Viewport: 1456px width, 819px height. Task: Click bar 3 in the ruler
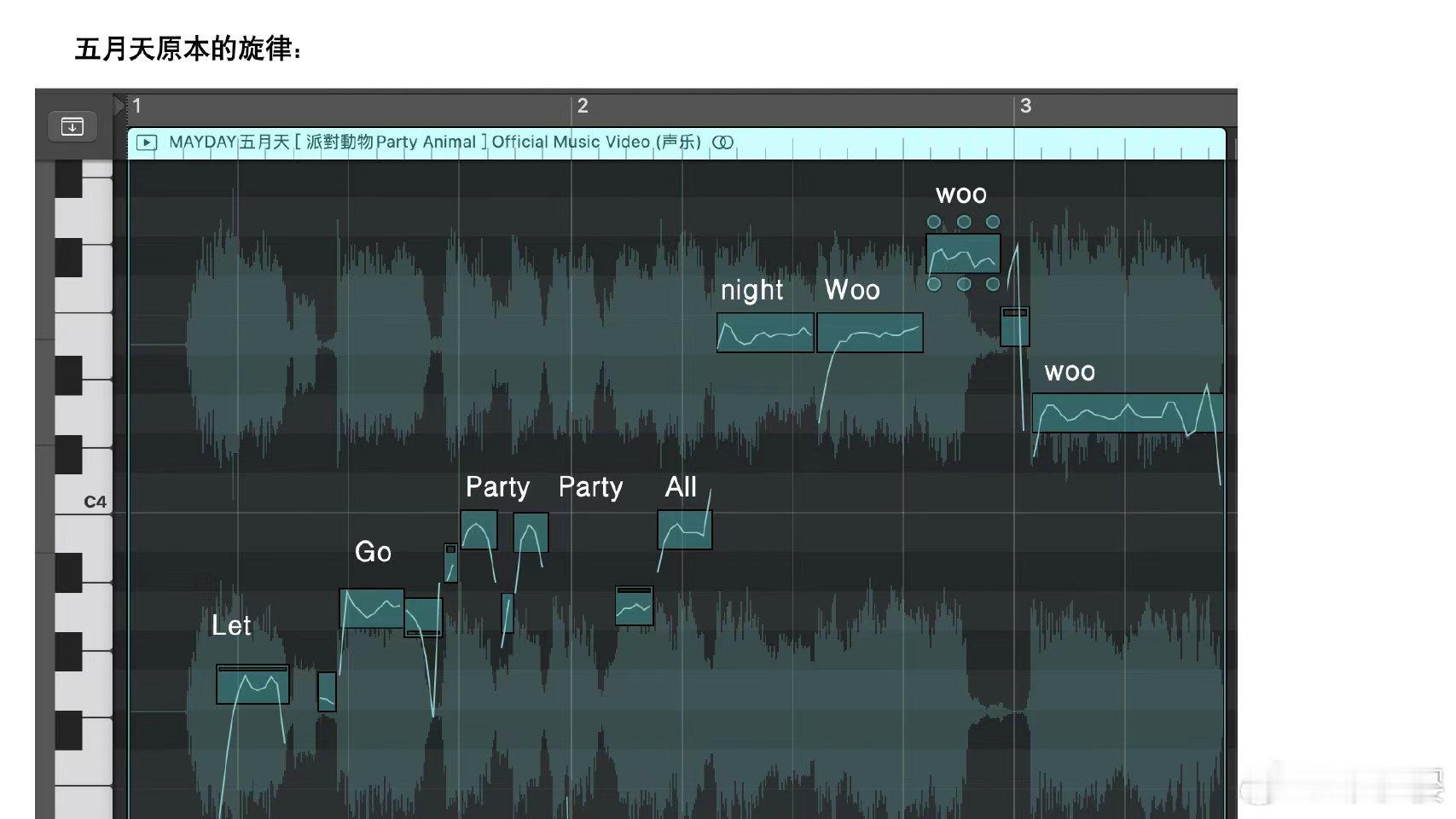point(1025,106)
